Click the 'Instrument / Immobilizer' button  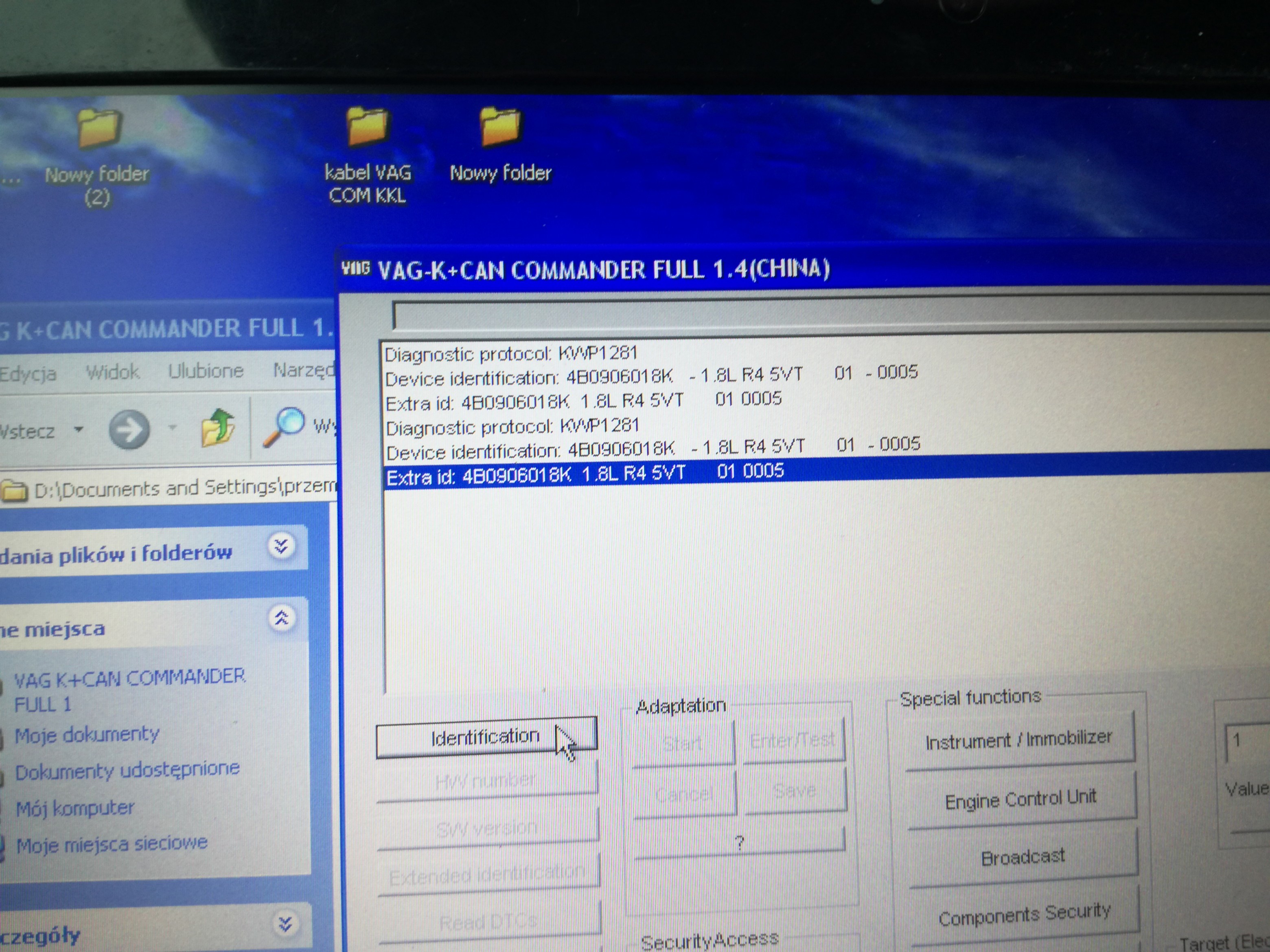pyautogui.click(x=1018, y=740)
